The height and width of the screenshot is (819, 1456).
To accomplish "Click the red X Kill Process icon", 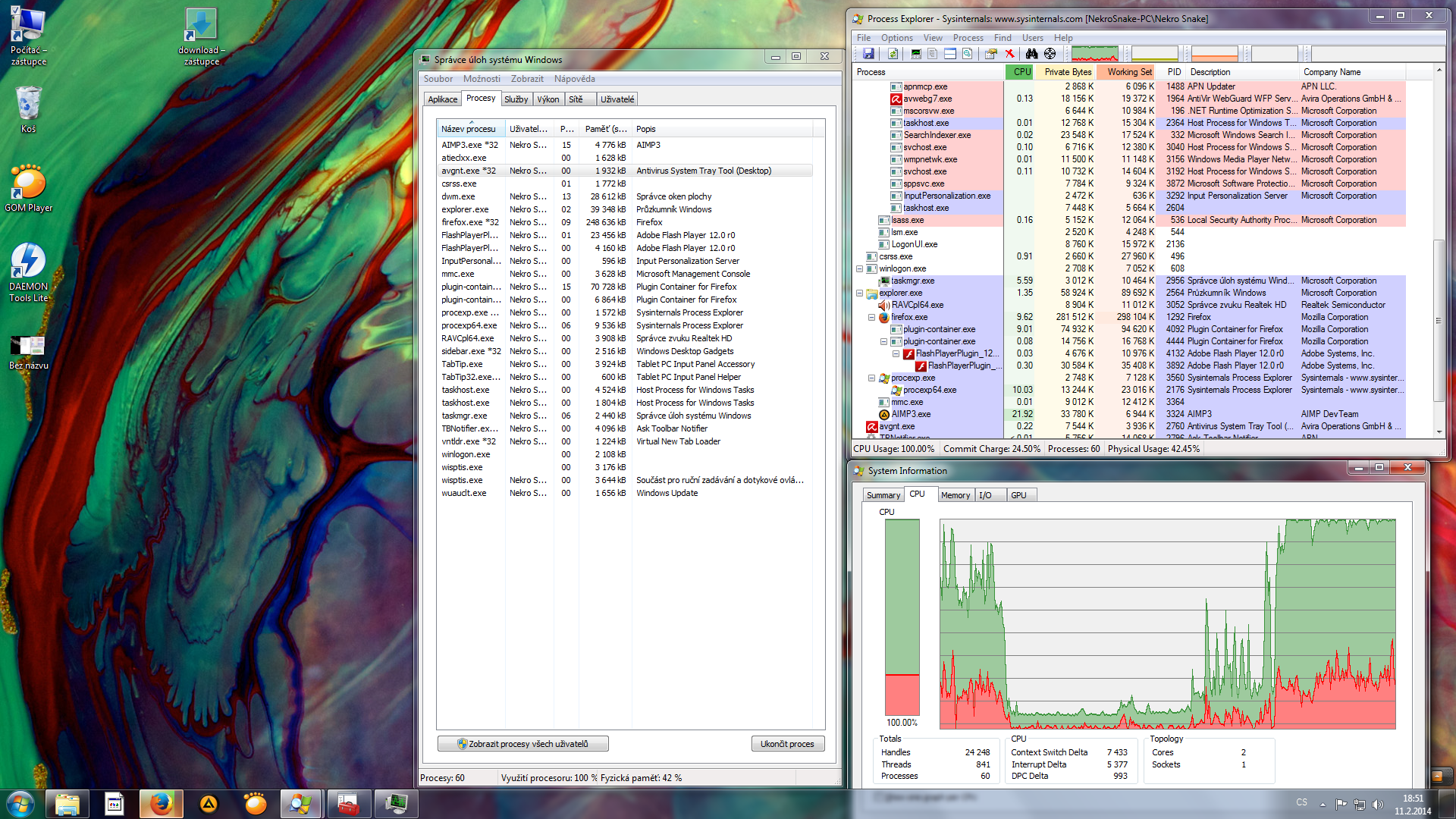I will point(1009,54).
